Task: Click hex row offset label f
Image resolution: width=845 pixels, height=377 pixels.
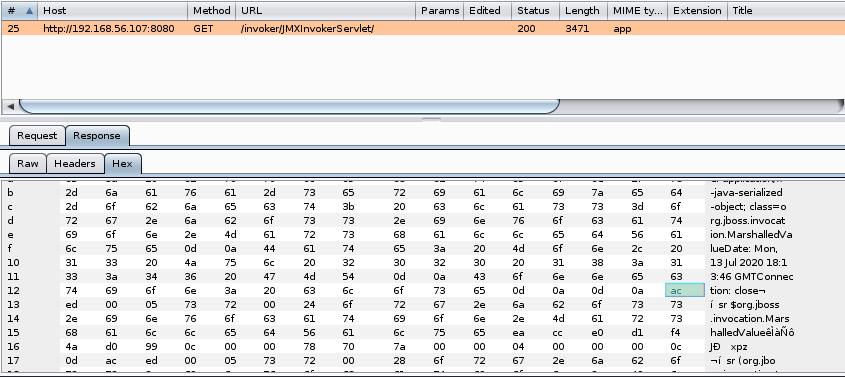Action: (10, 249)
